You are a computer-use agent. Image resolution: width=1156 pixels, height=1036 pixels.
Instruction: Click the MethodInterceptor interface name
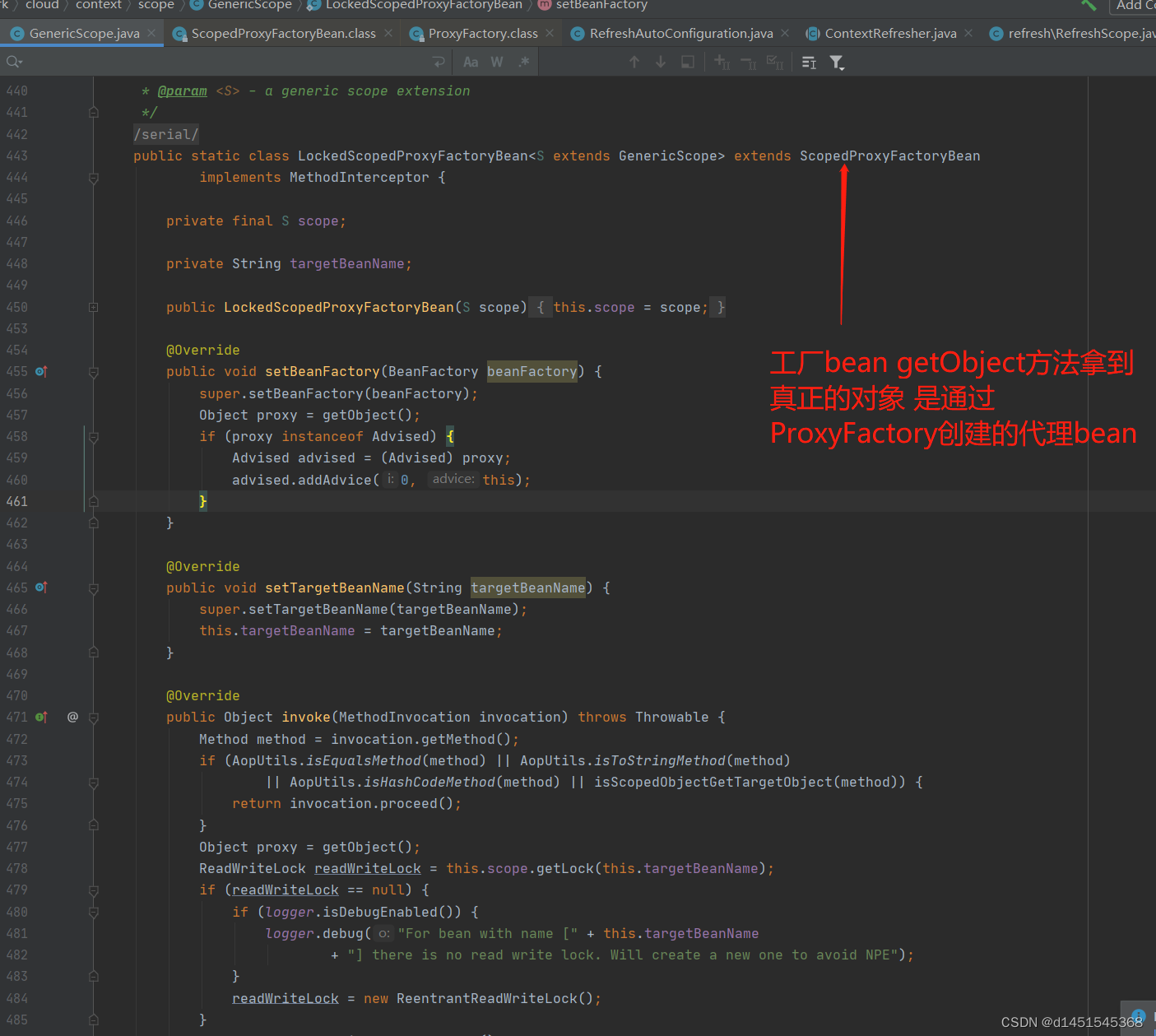[359, 178]
